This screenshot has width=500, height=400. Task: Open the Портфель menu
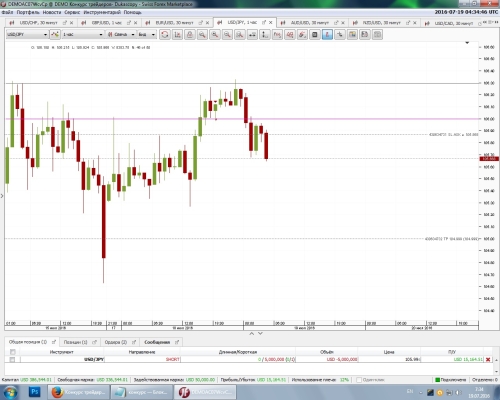28,12
